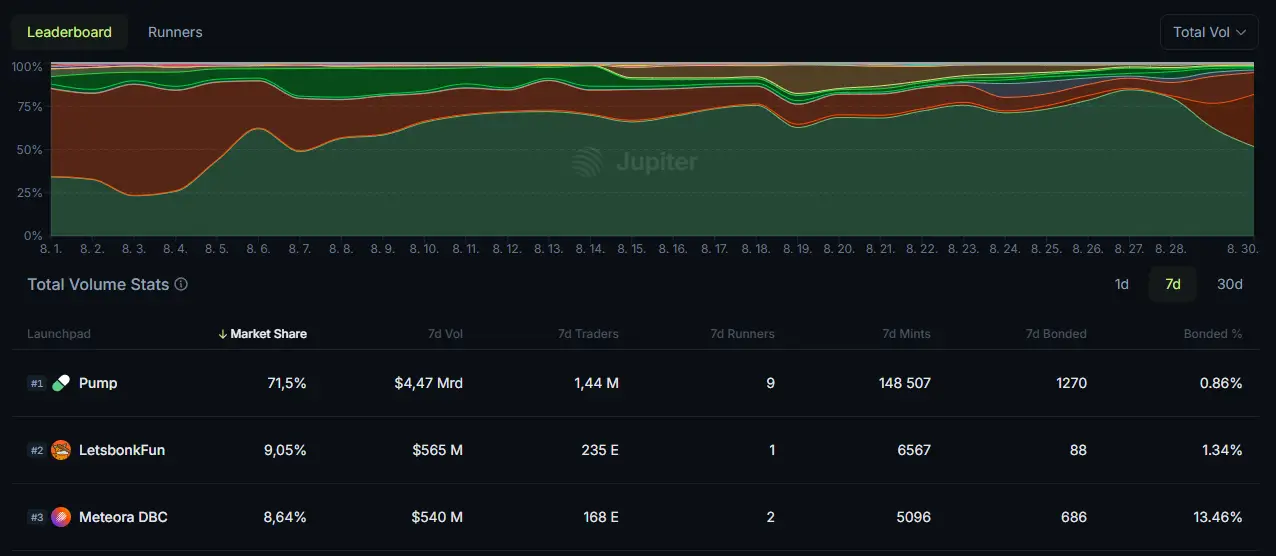
Task: Click LetsbonkFun's 9,05% market share
Action: pyautogui.click(x=285, y=450)
